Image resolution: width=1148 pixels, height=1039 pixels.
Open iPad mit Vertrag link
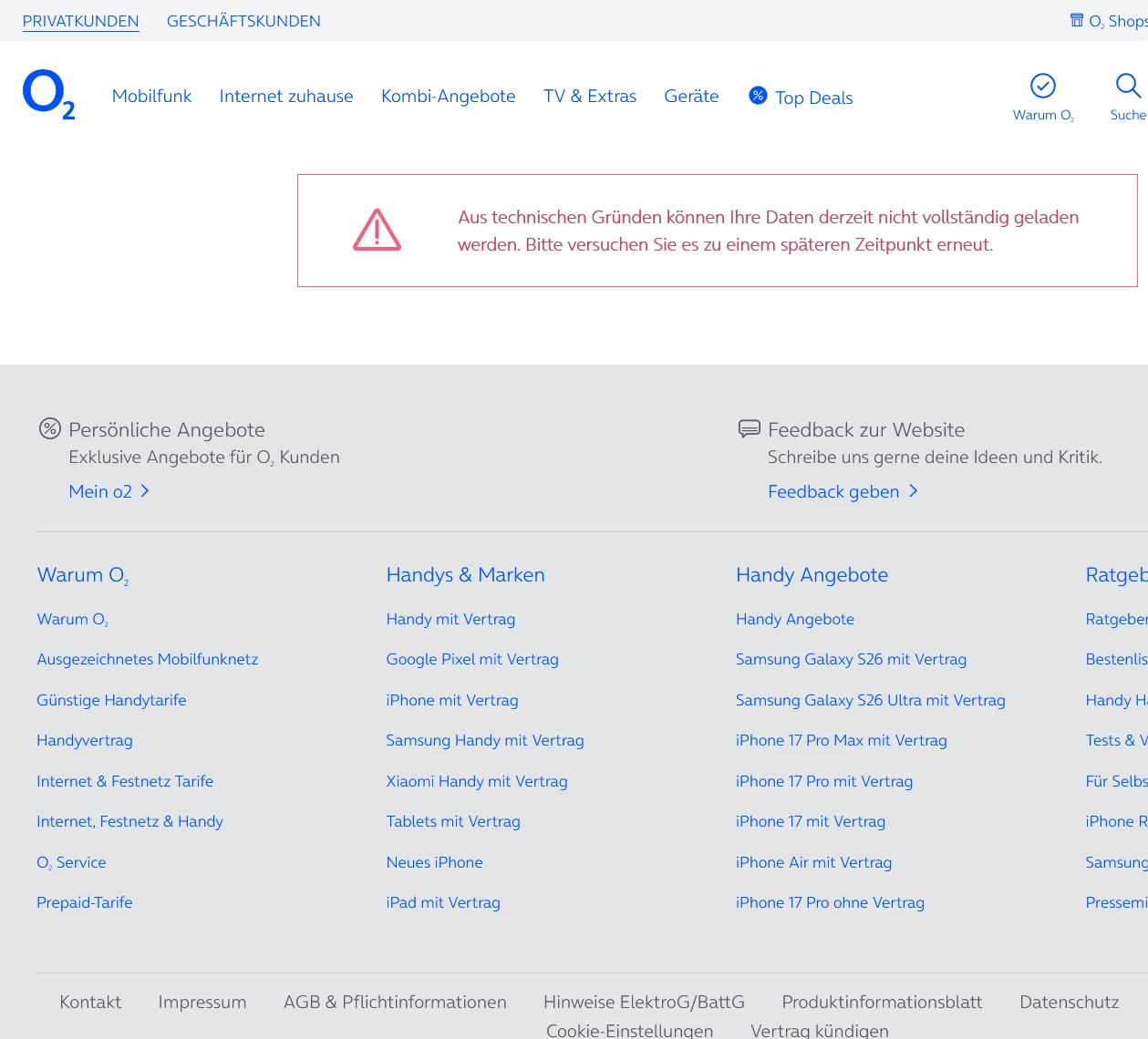[x=443, y=902]
